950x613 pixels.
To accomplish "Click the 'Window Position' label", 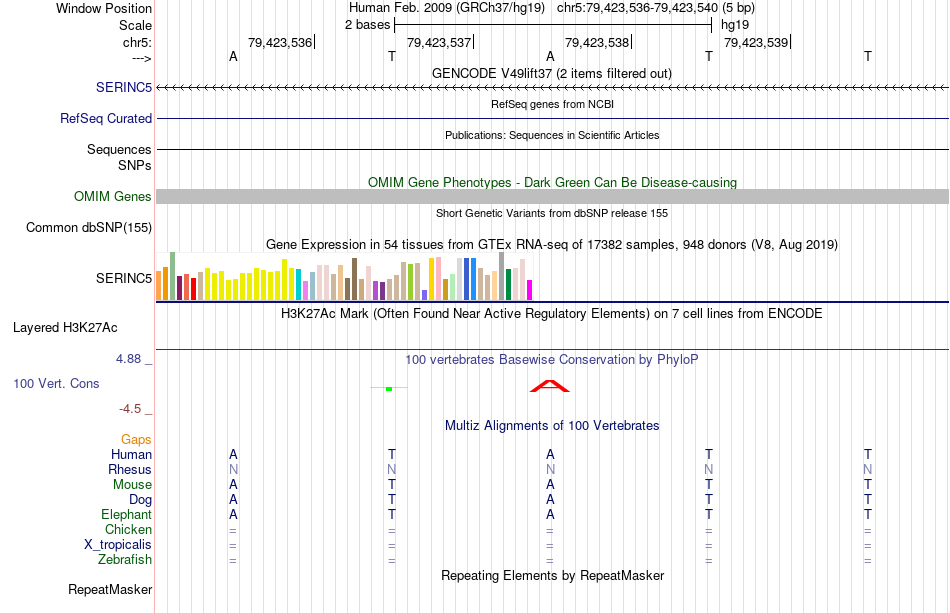I will coord(104,8).
